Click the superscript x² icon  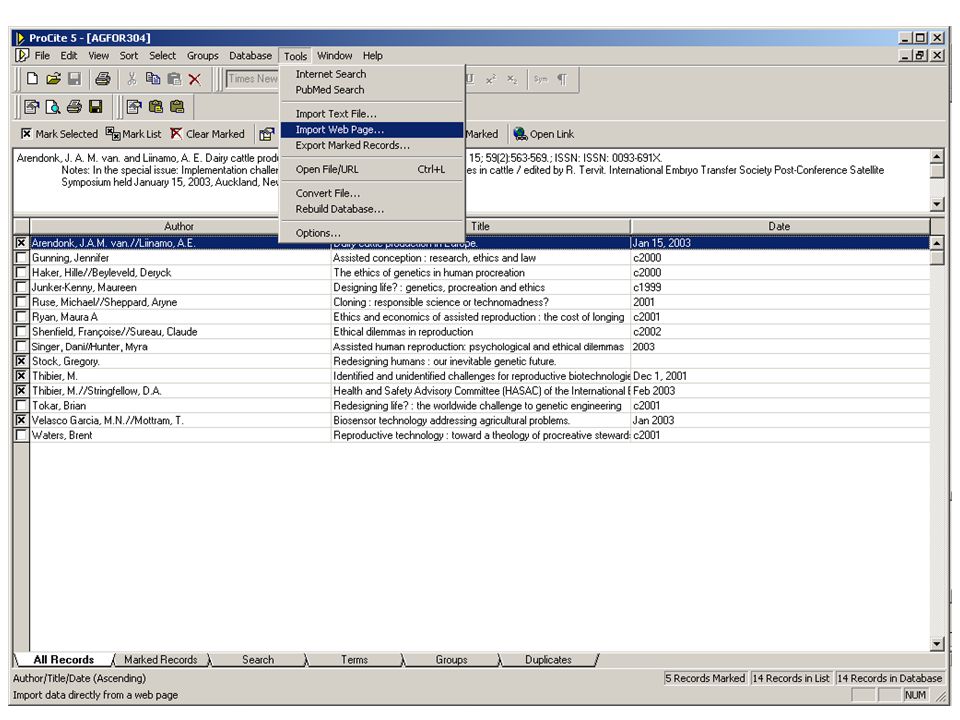(x=490, y=80)
